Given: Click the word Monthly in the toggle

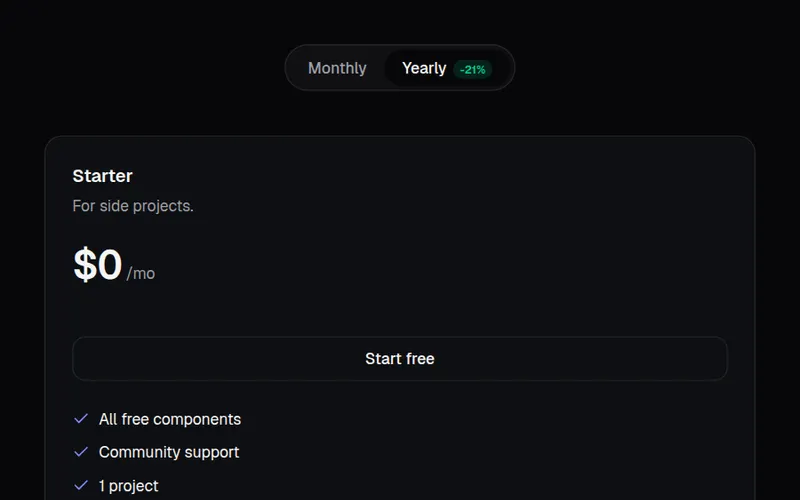Looking at the screenshot, I should 337,68.
